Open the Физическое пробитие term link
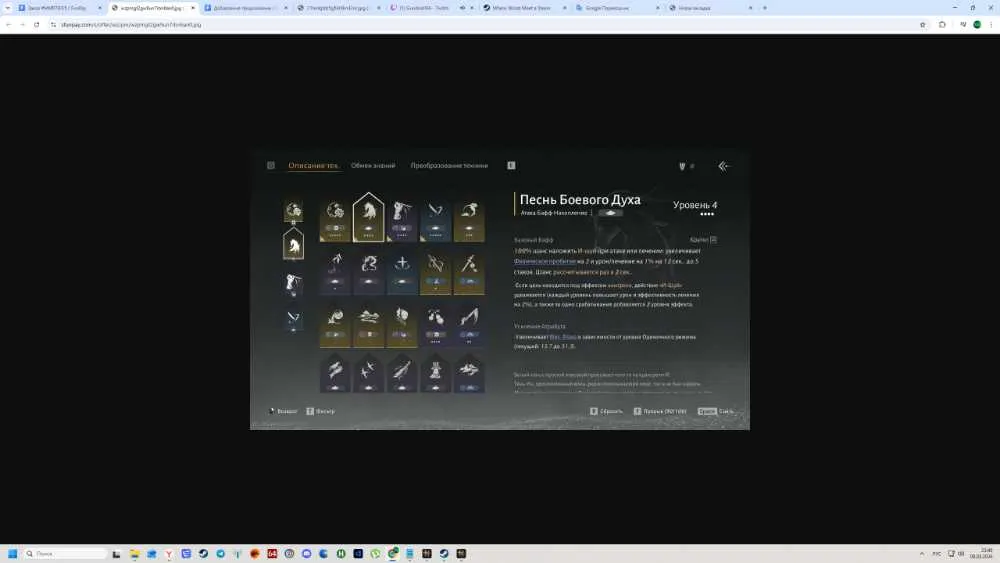The height and width of the screenshot is (563, 1000). tap(545, 261)
